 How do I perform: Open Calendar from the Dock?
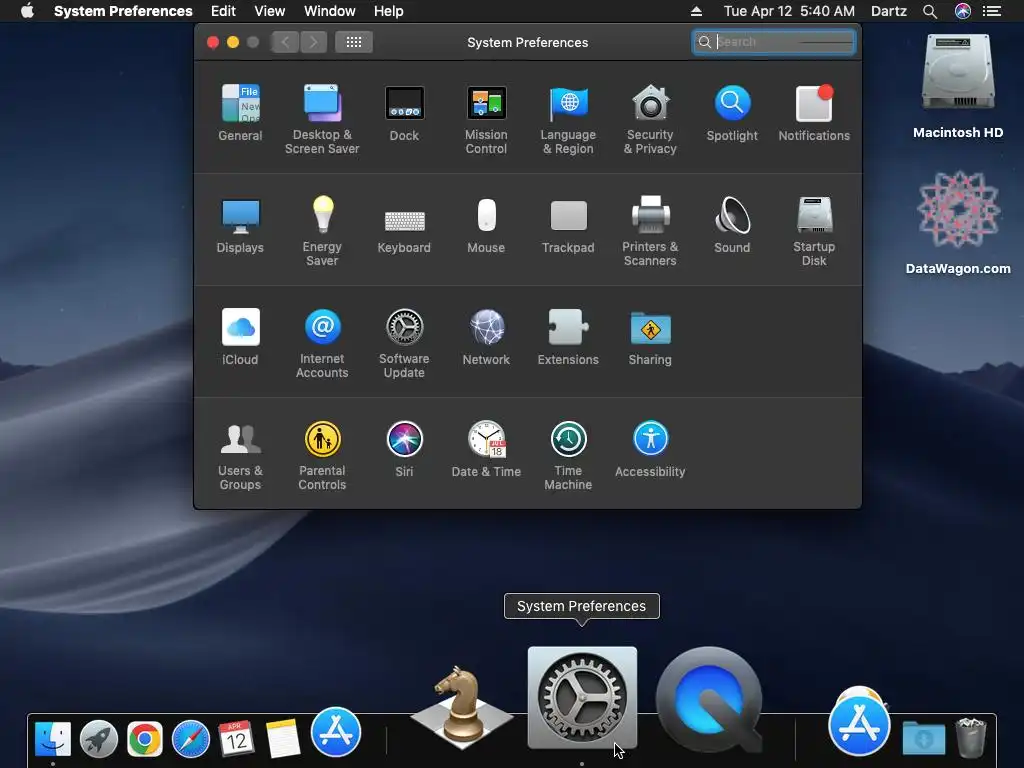coord(236,739)
